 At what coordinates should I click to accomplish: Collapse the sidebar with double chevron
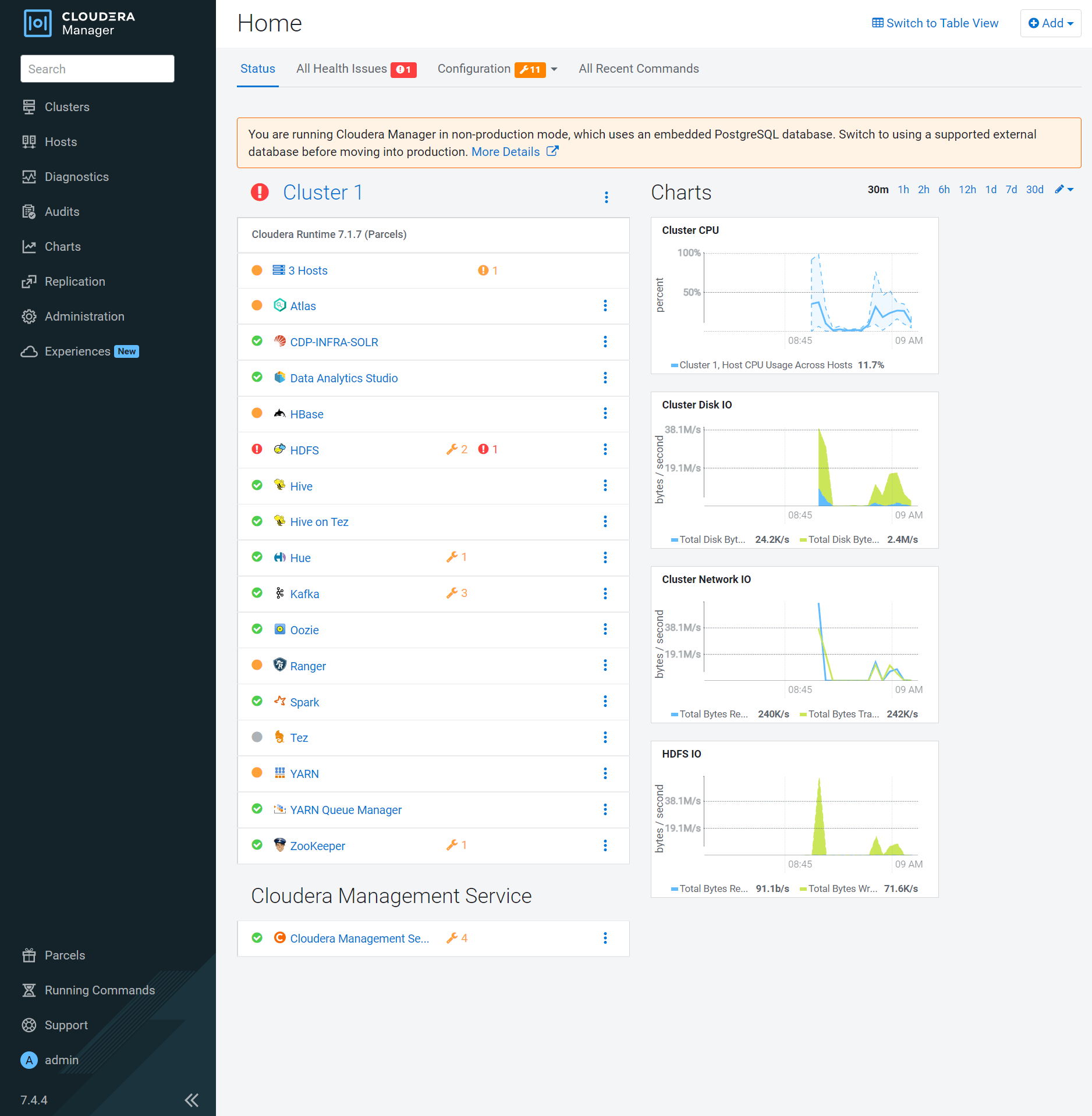tap(192, 1100)
